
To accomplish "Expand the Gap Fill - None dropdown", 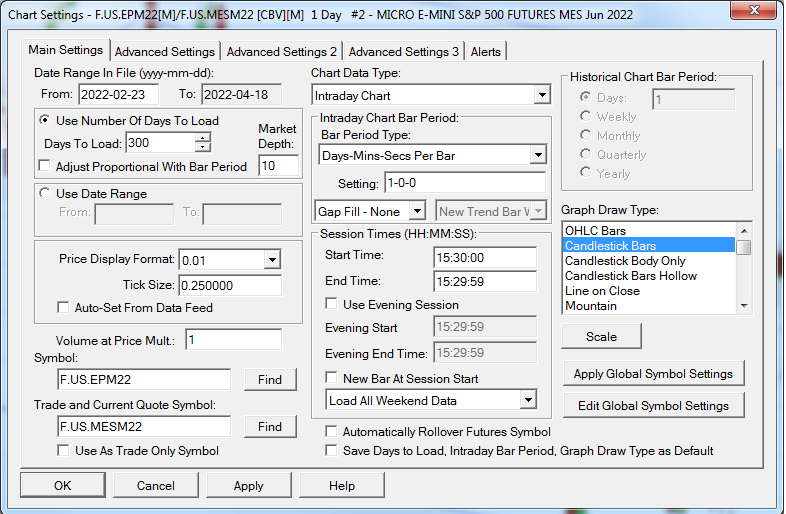I will 417,211.
